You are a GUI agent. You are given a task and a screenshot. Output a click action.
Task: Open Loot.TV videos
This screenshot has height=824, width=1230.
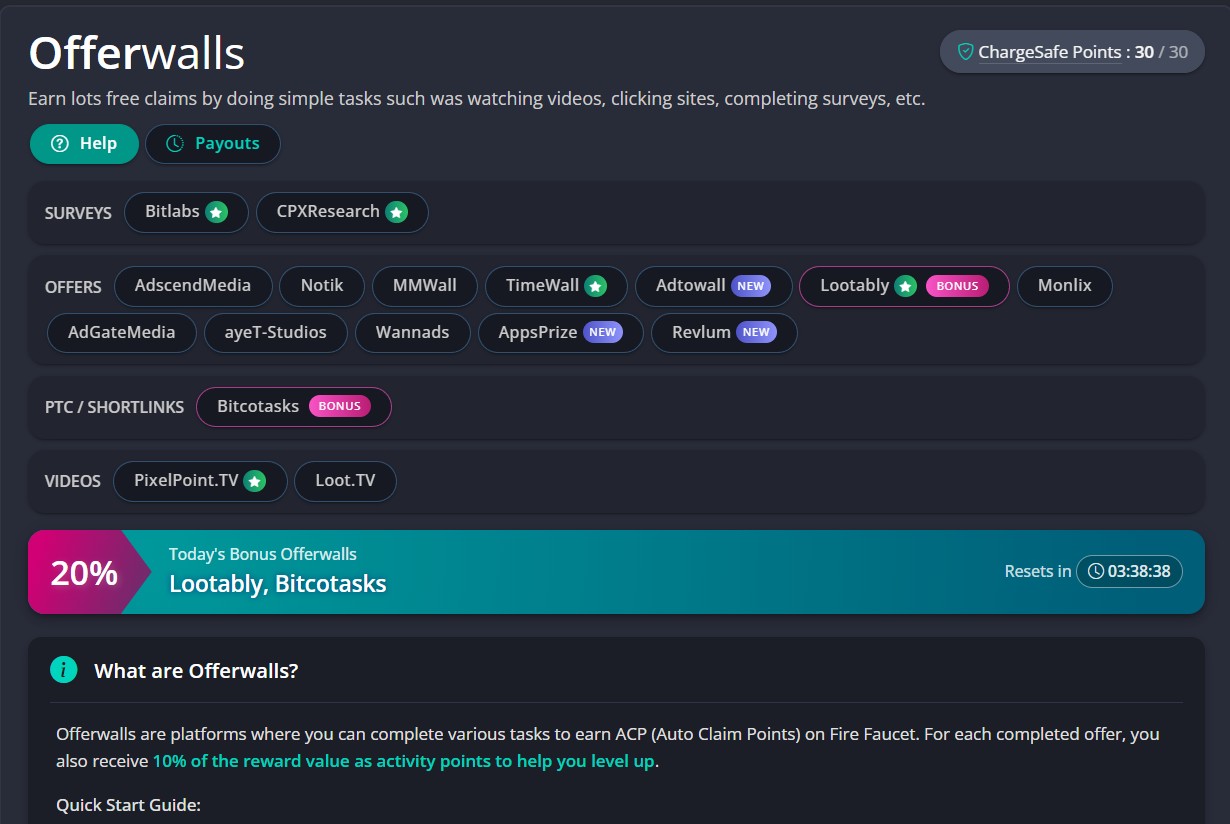[346, 481]
